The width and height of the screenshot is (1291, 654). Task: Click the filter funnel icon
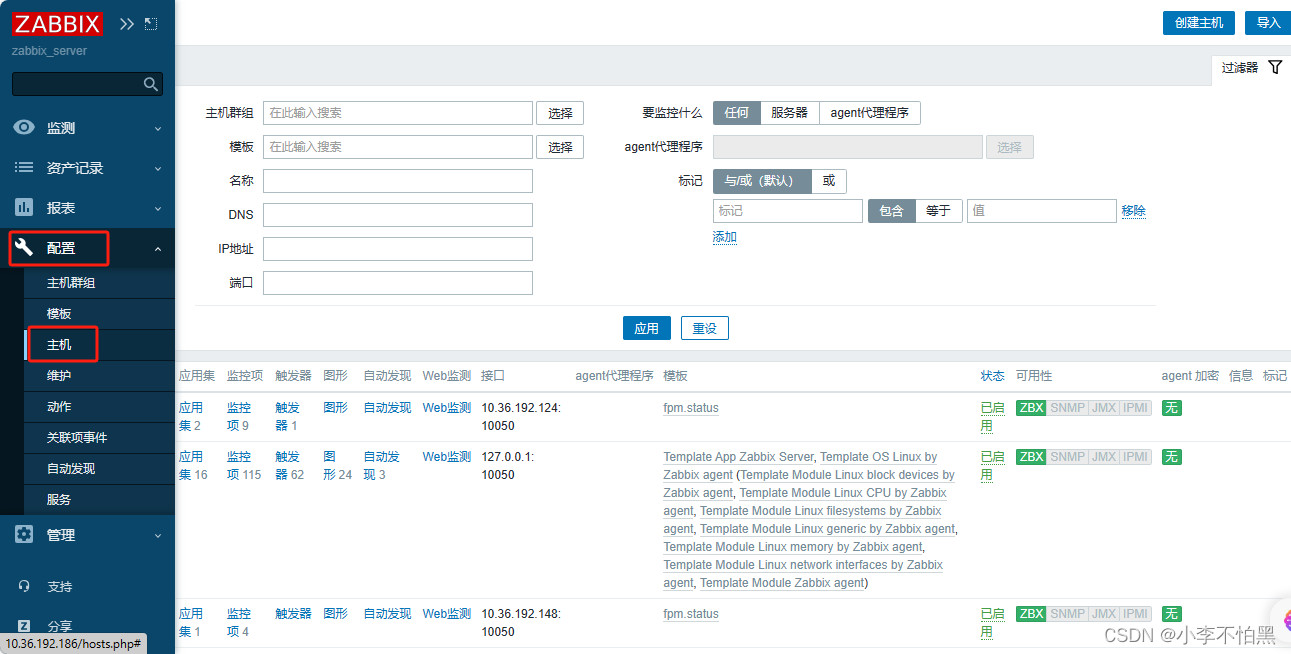click(1274, 67)
